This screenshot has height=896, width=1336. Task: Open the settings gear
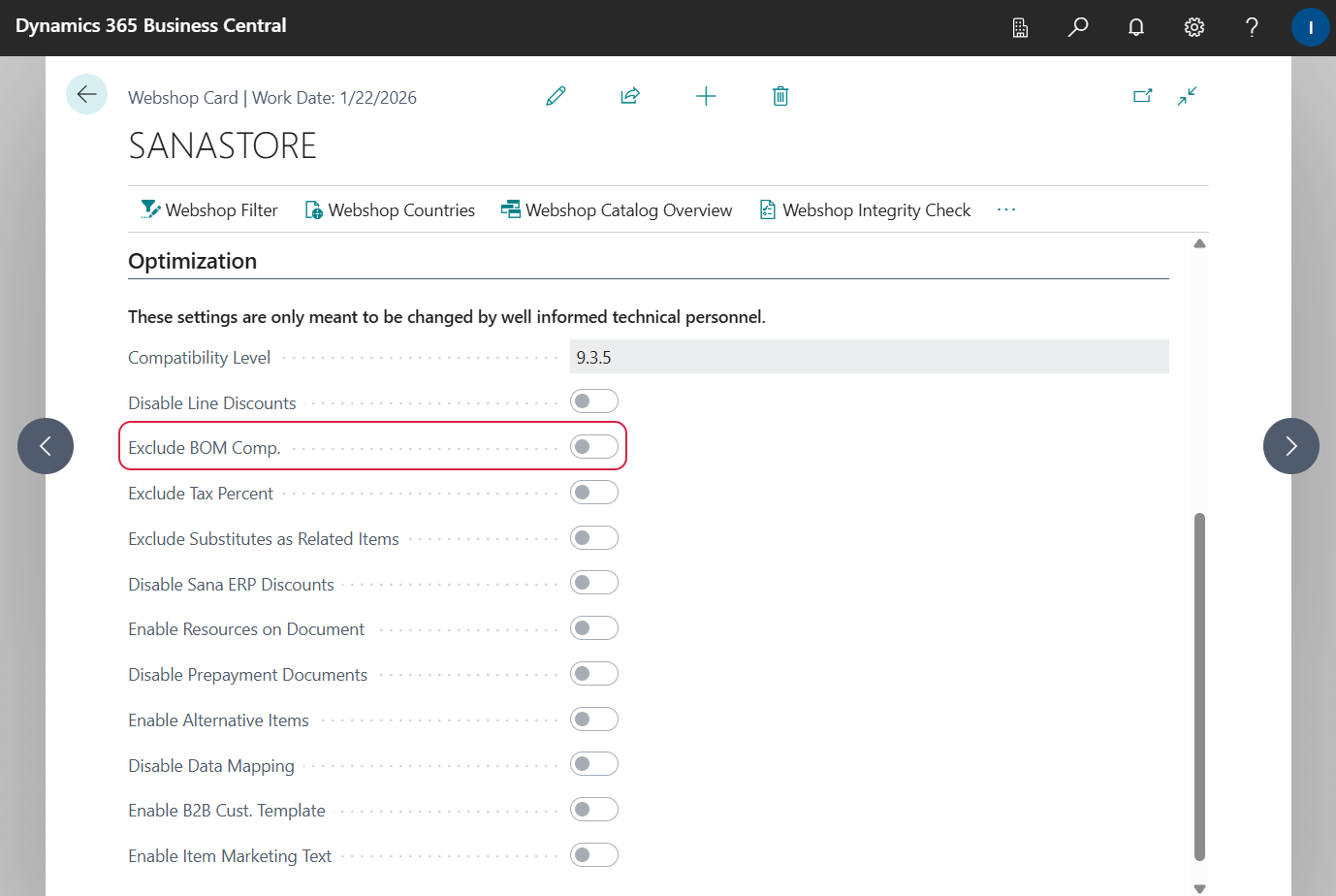1194,27
